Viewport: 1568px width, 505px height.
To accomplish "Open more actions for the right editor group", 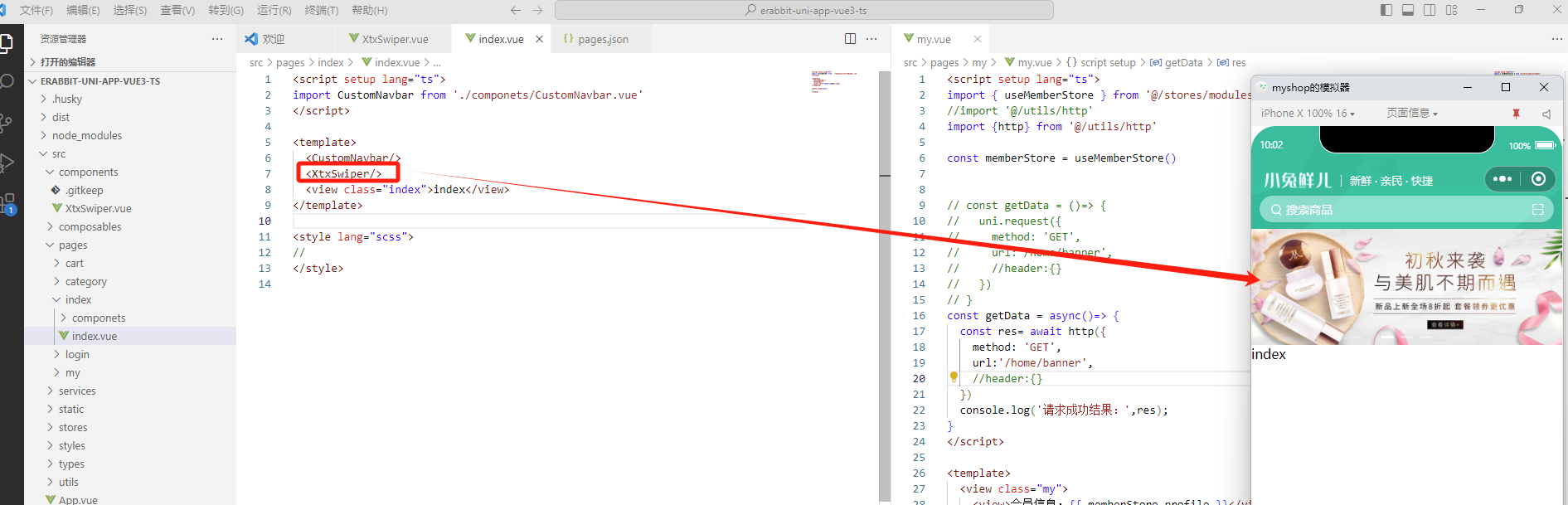I will pos(1556,39).
